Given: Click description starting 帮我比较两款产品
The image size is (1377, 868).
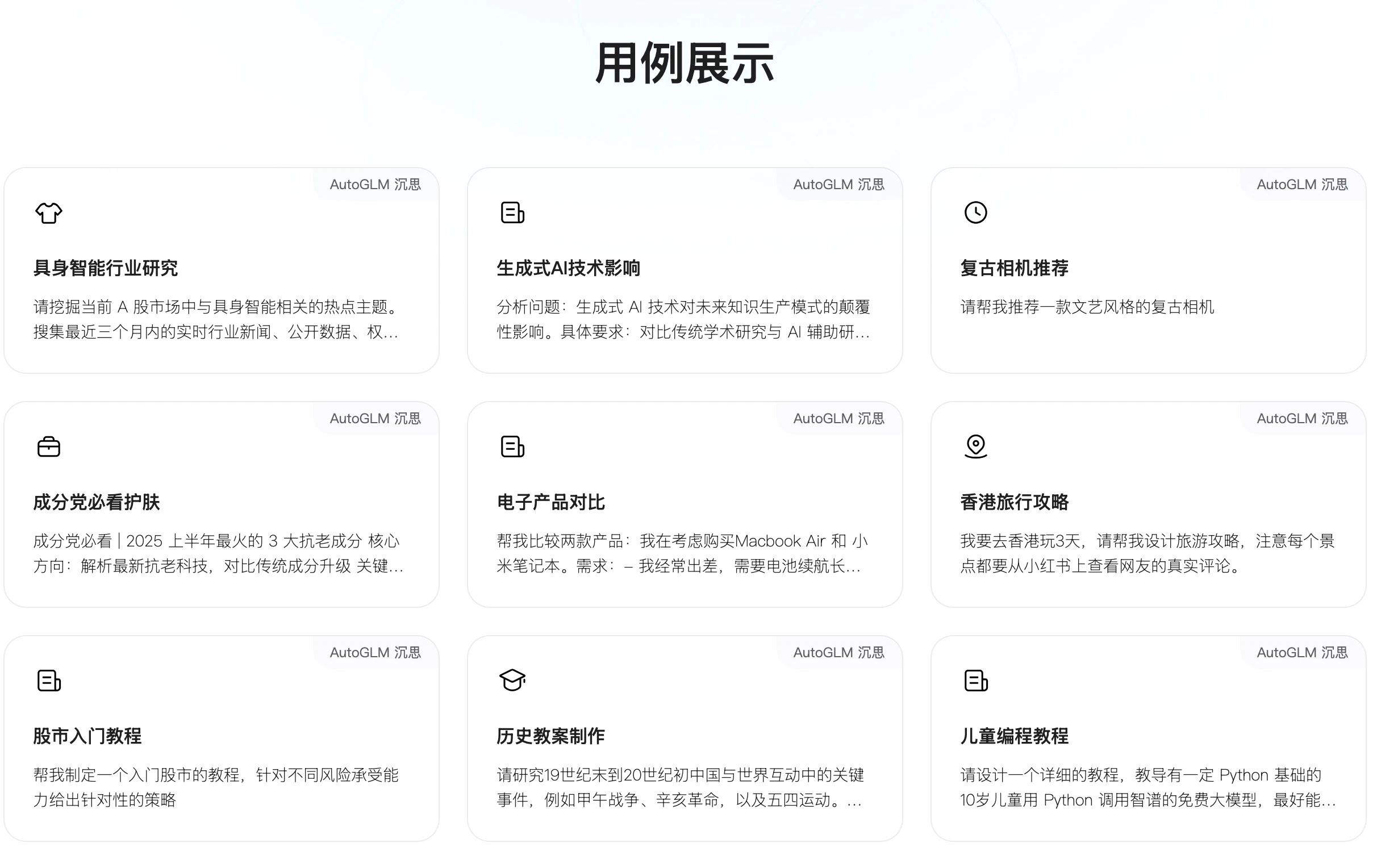Looking at the screenshot, I should point(682,553).
